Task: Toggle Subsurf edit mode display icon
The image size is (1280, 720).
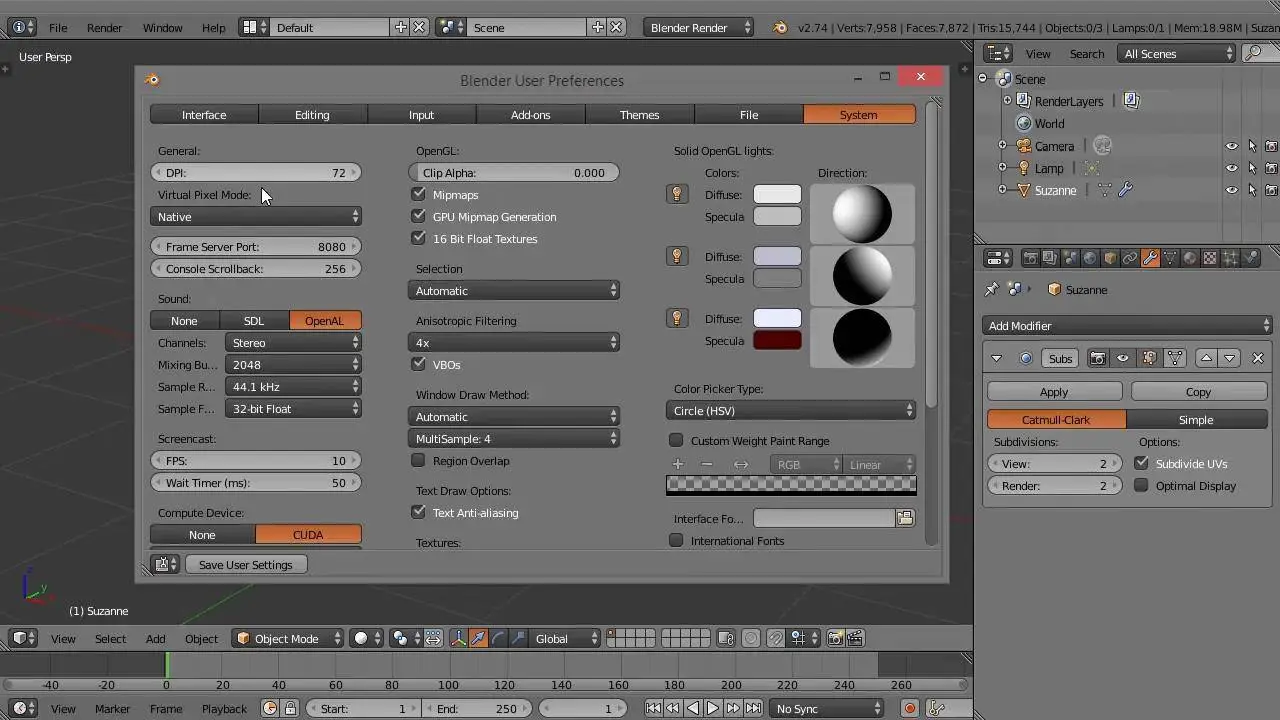Action: [1149, 358]
